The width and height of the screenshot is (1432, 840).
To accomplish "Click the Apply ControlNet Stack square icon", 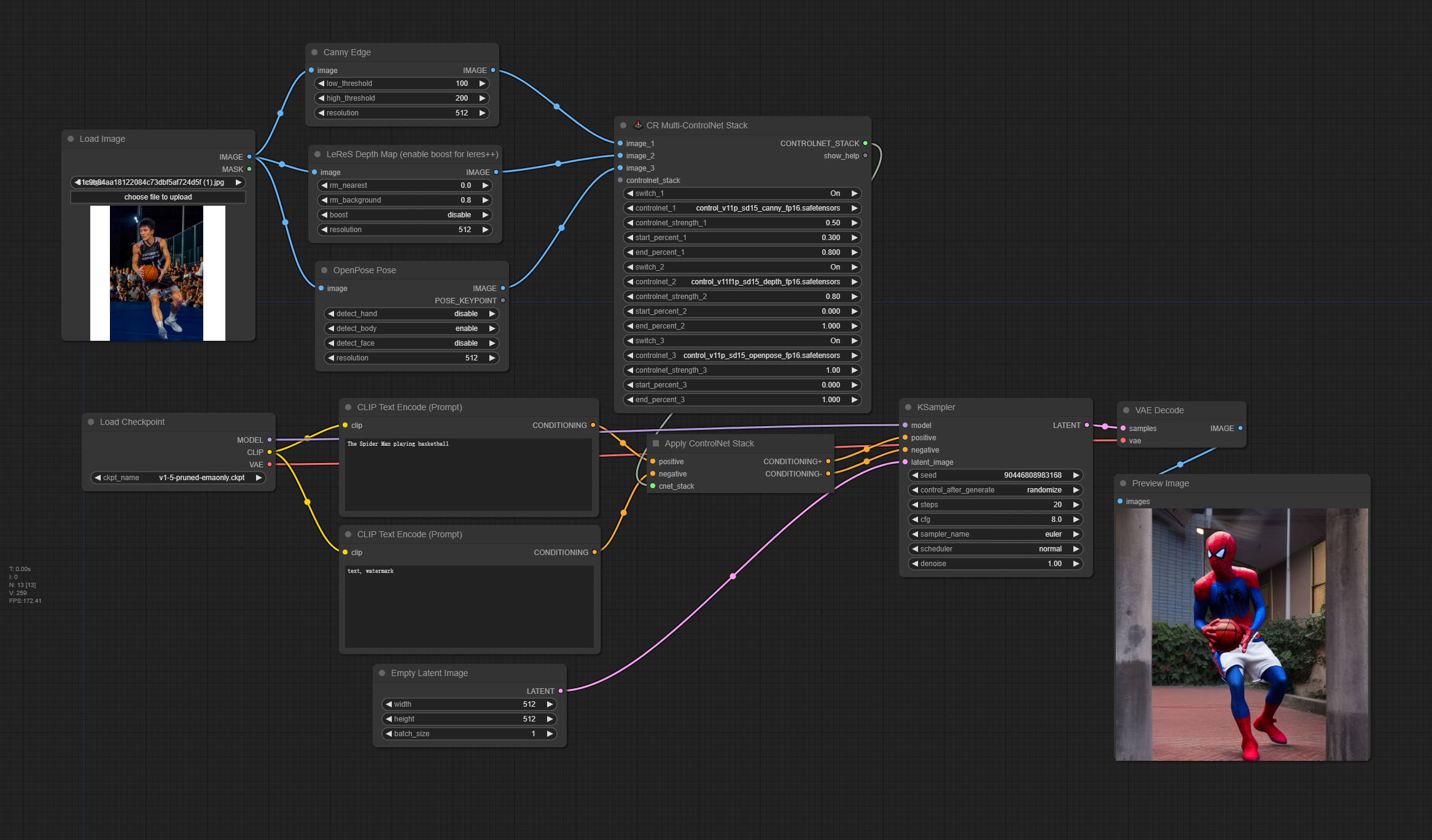I will coord(656,443).
